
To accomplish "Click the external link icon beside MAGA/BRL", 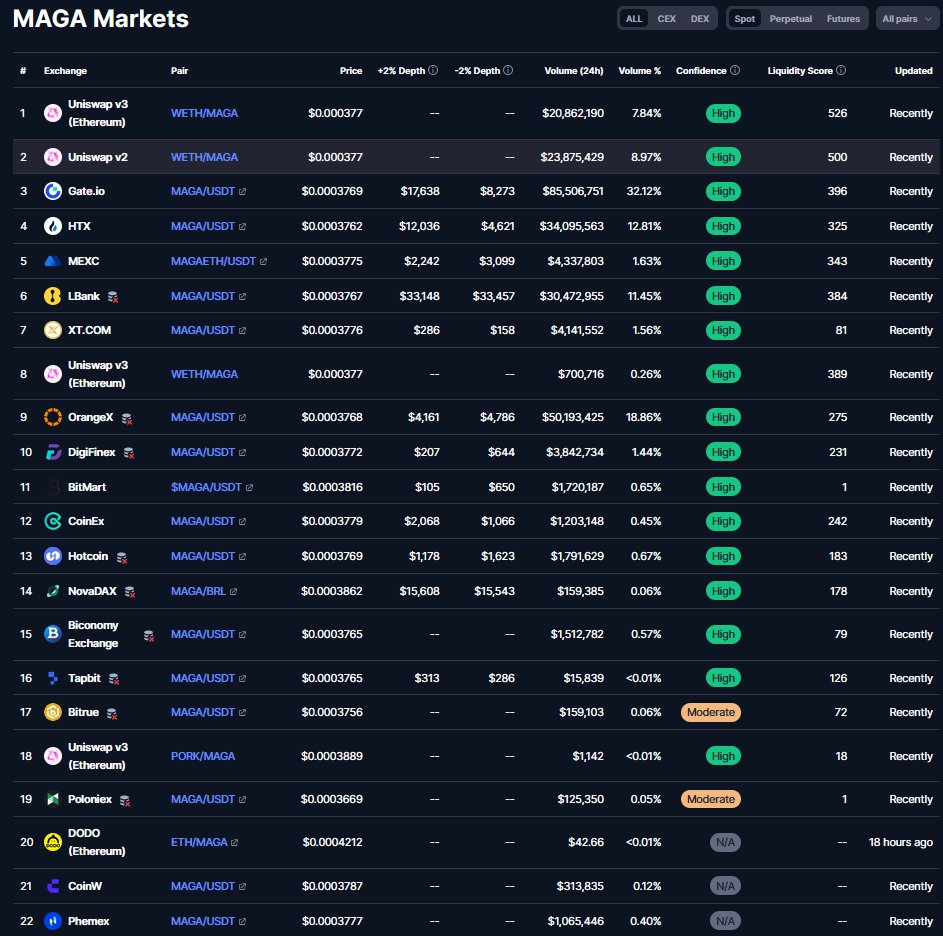I will tap(231, 591).
